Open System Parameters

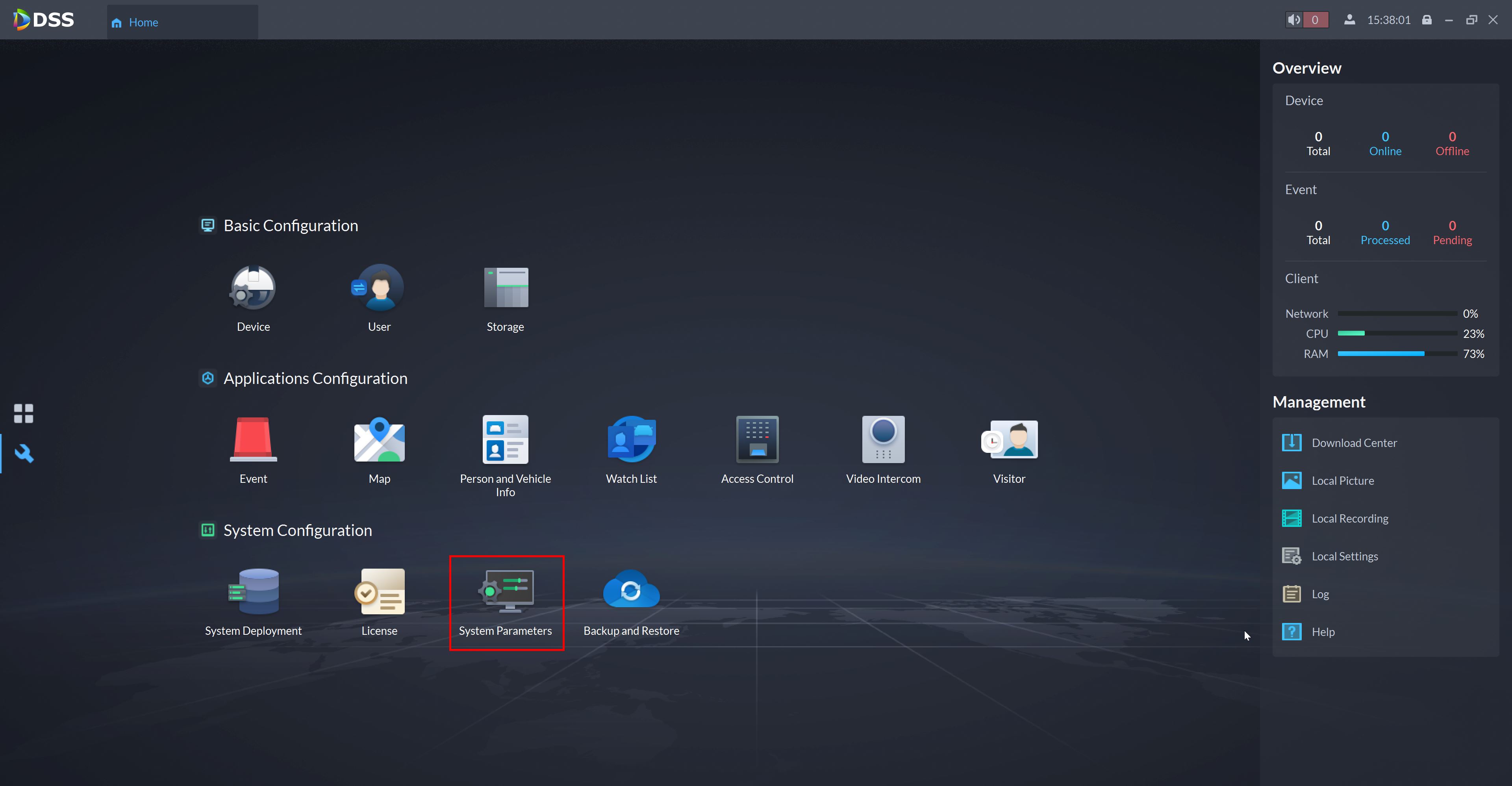pyautogui.click(x=505, y=592)
